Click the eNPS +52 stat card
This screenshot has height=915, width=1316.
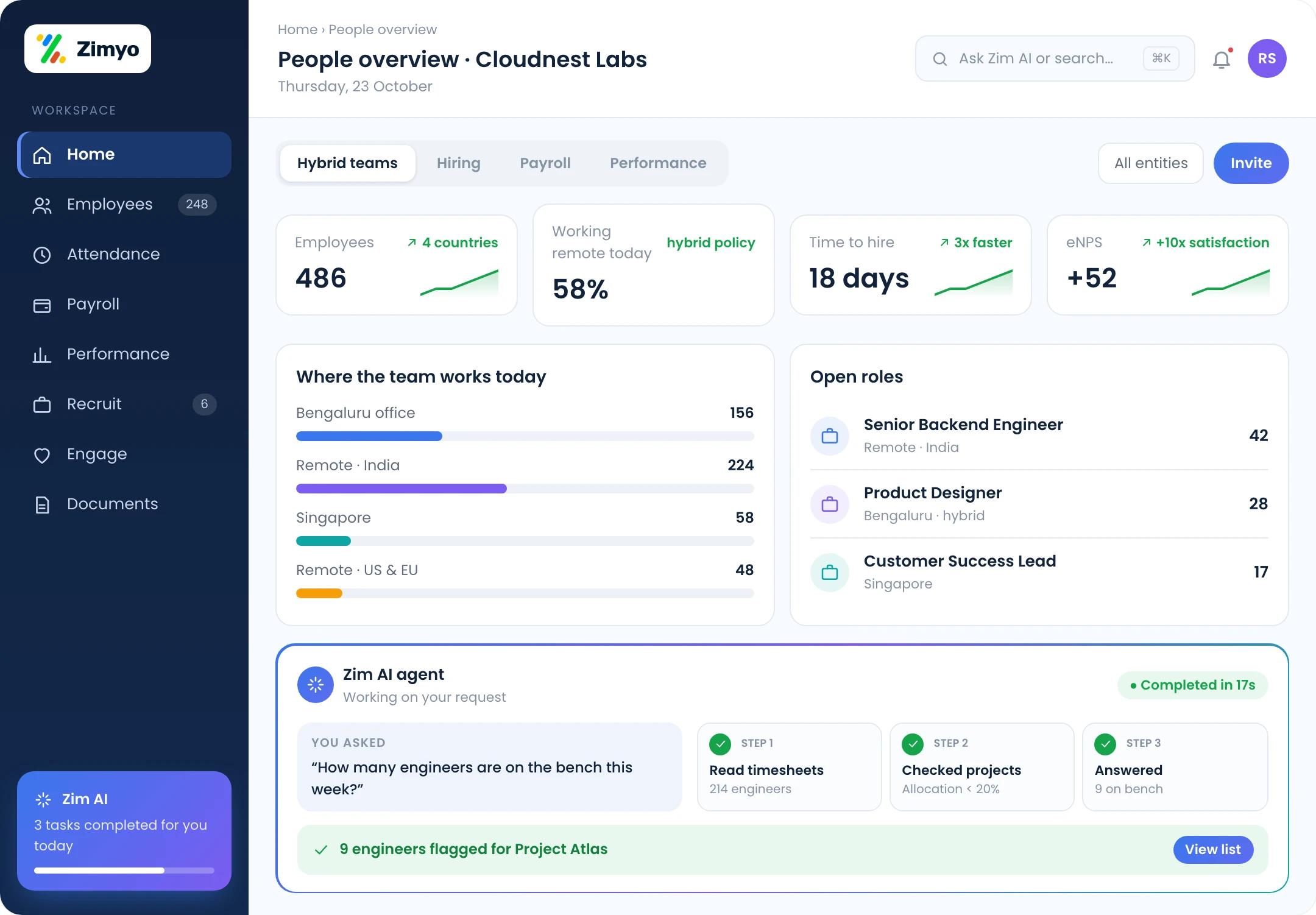1168,265
